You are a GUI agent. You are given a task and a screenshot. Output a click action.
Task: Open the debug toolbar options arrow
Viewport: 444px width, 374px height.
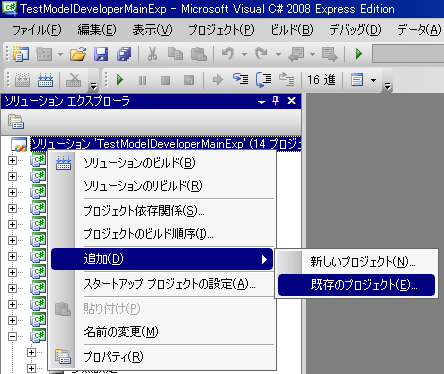coord(387,87)
